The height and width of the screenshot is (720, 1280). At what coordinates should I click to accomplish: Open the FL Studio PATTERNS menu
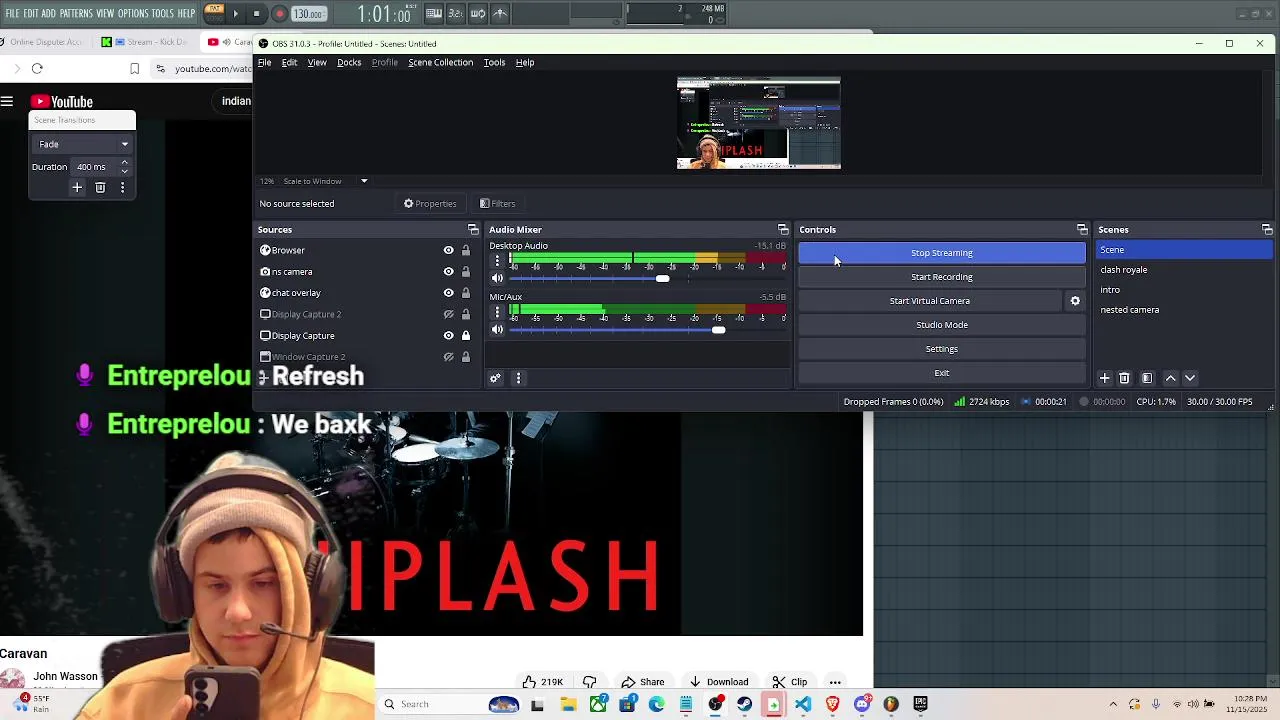pos(76,13)
